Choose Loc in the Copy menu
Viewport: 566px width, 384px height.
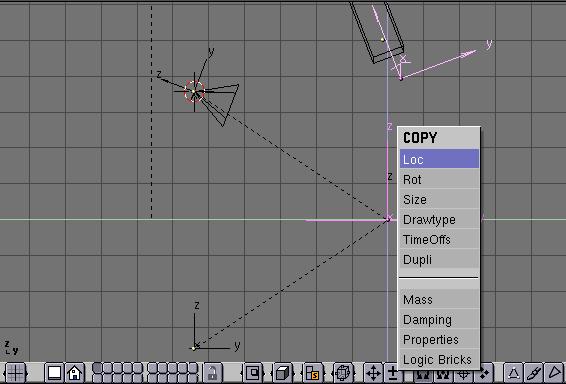pyautogui.click(x=439, y=159)
